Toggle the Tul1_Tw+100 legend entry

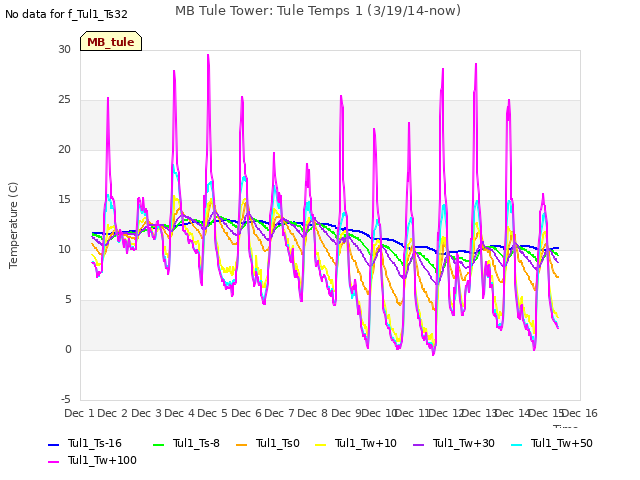(x=92, y=460)
